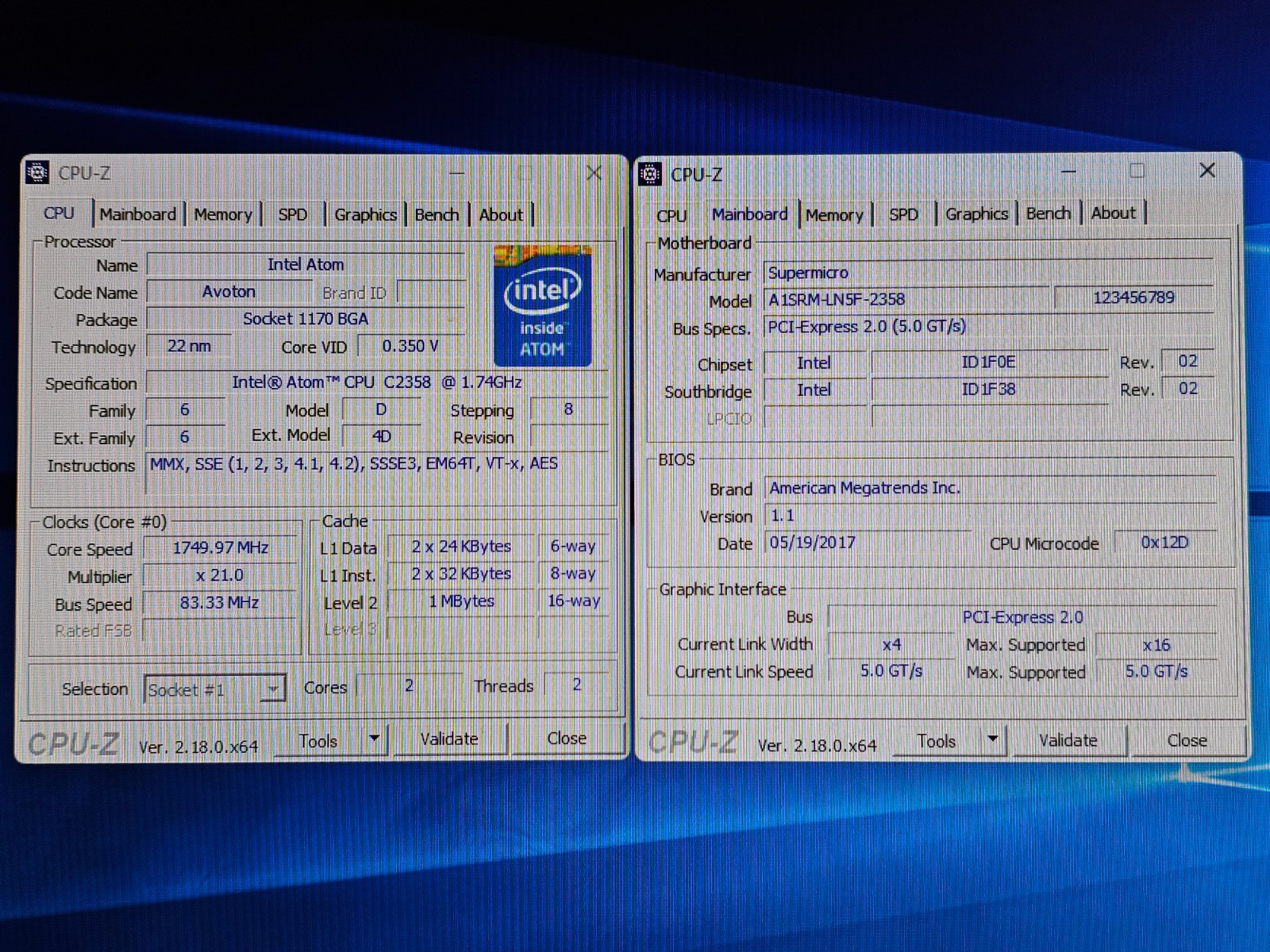Image resolution: width=1270 pixels, height=952 pixels.
Task: Open Graphics tab in right CPU-Z window
Action: (976, 213)
